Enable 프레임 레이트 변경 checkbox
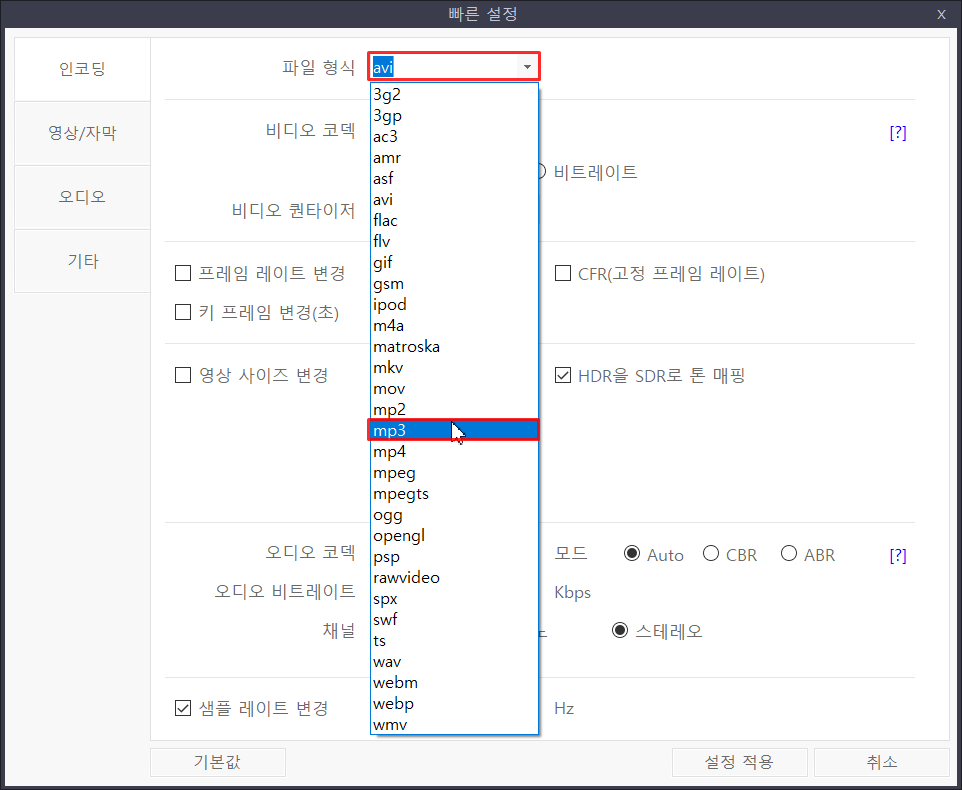 coord(183,273)
